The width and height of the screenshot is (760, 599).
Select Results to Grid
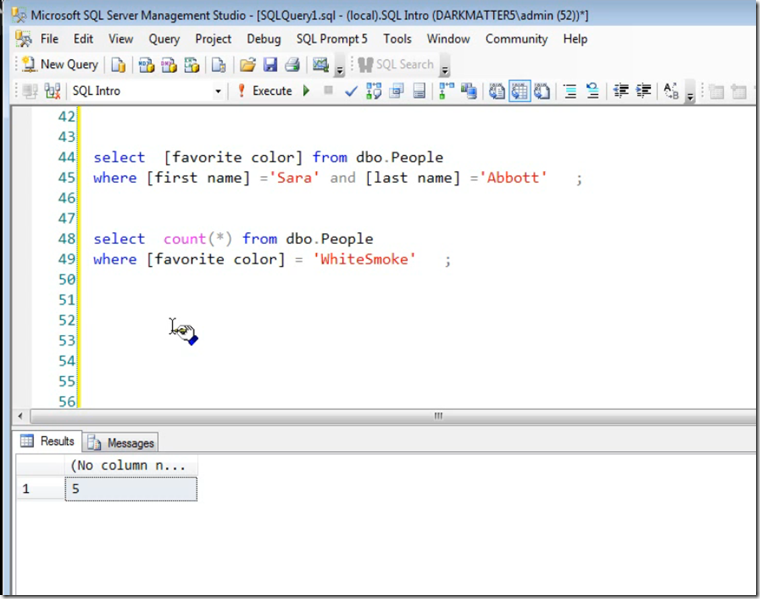coord(520,91)
